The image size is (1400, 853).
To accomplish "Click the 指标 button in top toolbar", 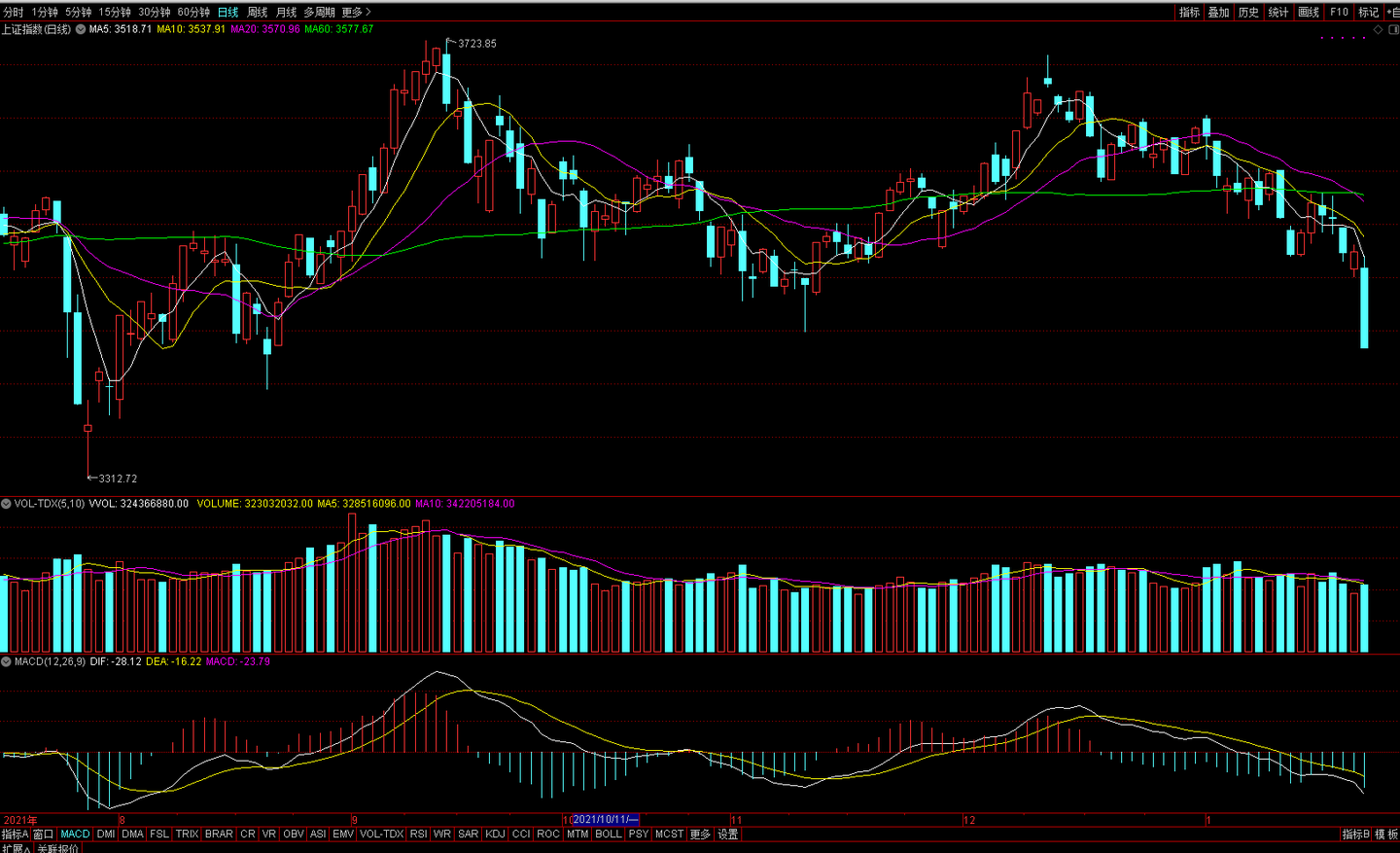I will [1189, 13].
